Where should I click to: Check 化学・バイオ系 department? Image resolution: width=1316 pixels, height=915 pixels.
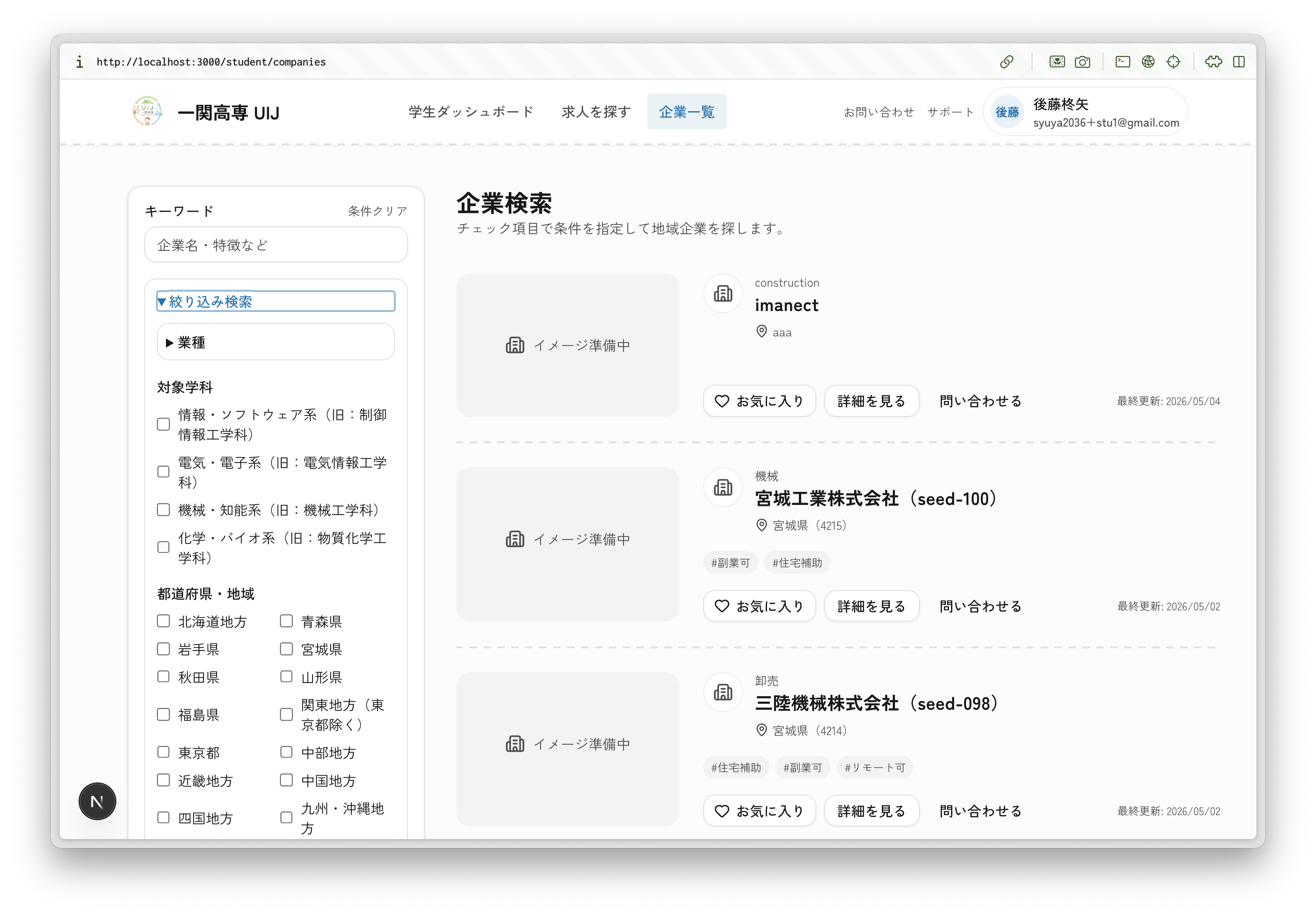163,547
